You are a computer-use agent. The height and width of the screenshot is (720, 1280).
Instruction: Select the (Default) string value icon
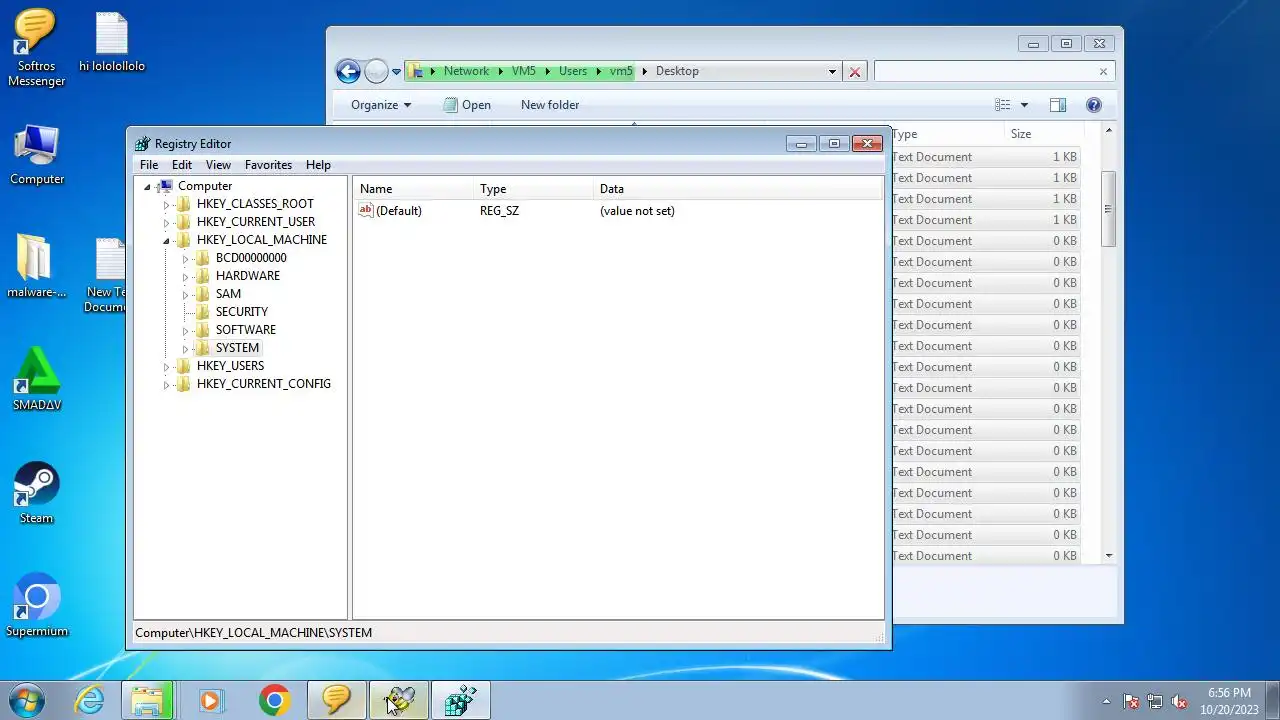point(366,211)
